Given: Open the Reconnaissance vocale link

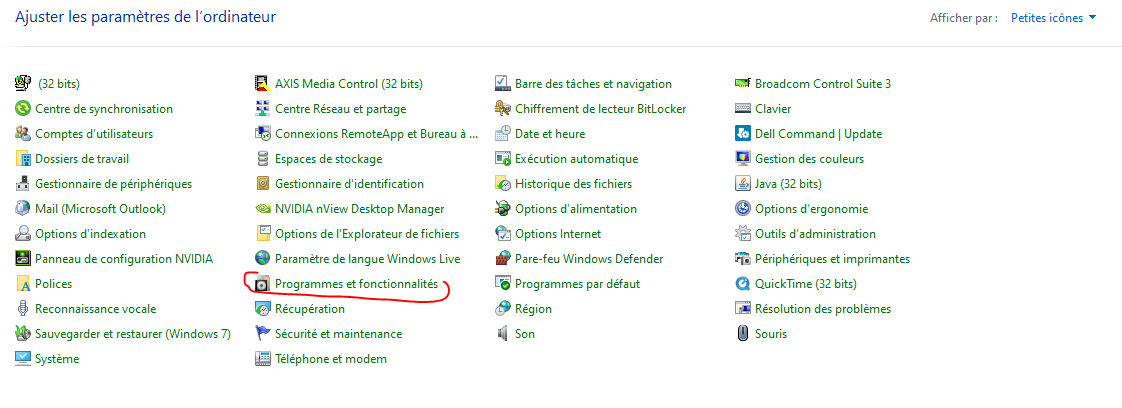Looking at the screenshot, I should pyautogui.click(x=95, y=309).
